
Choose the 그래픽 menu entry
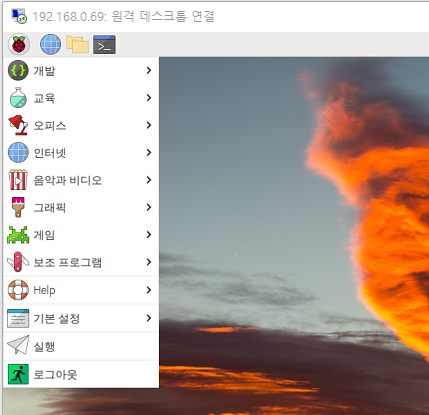(x=81, y=207)
